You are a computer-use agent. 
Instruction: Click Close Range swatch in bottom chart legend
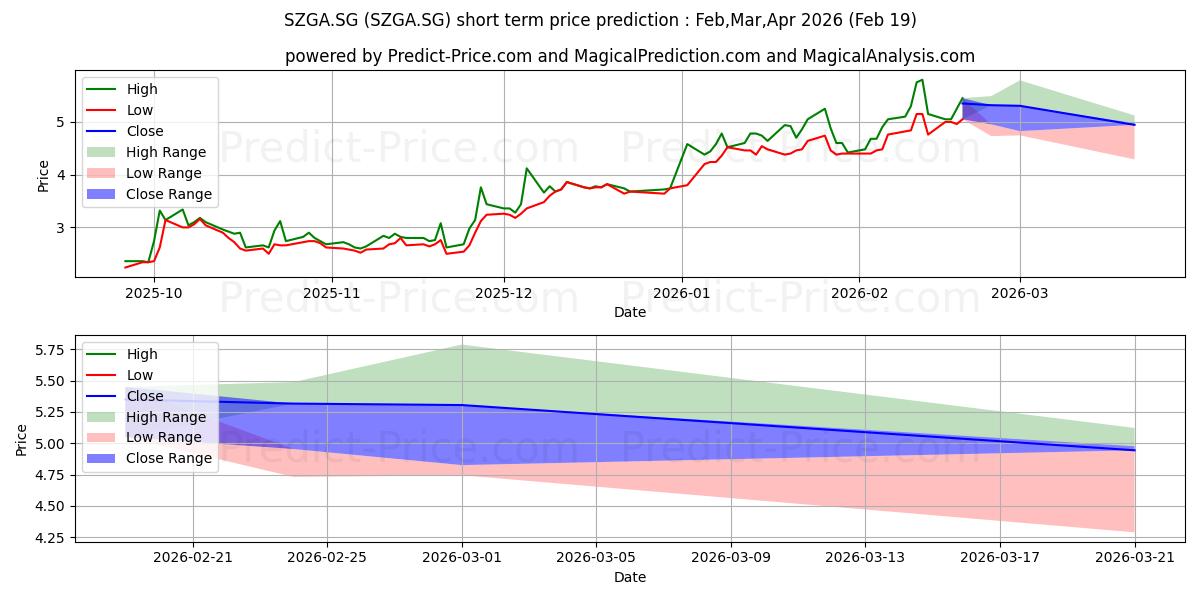(104, 459)
